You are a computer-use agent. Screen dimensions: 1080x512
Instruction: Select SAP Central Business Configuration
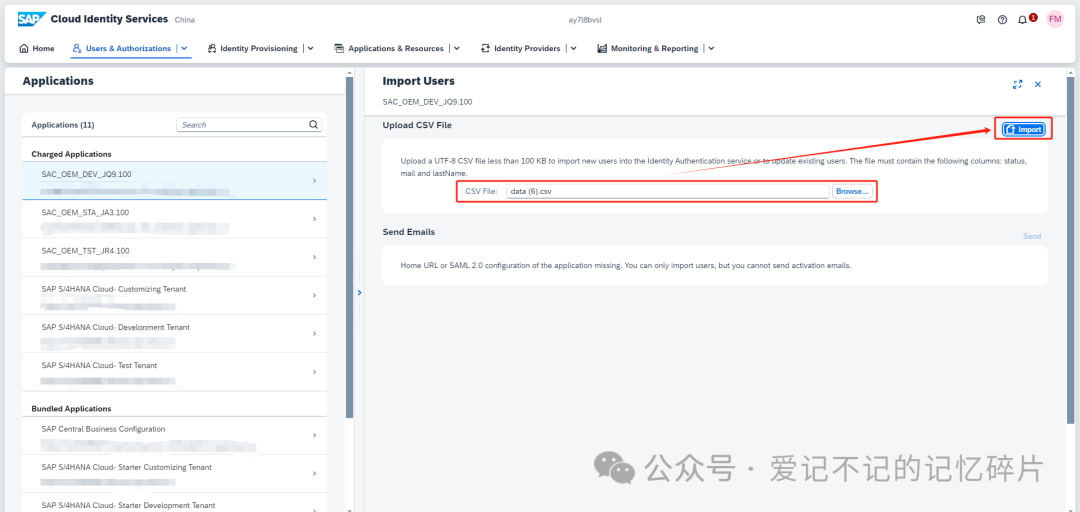(x=174, y=436)
